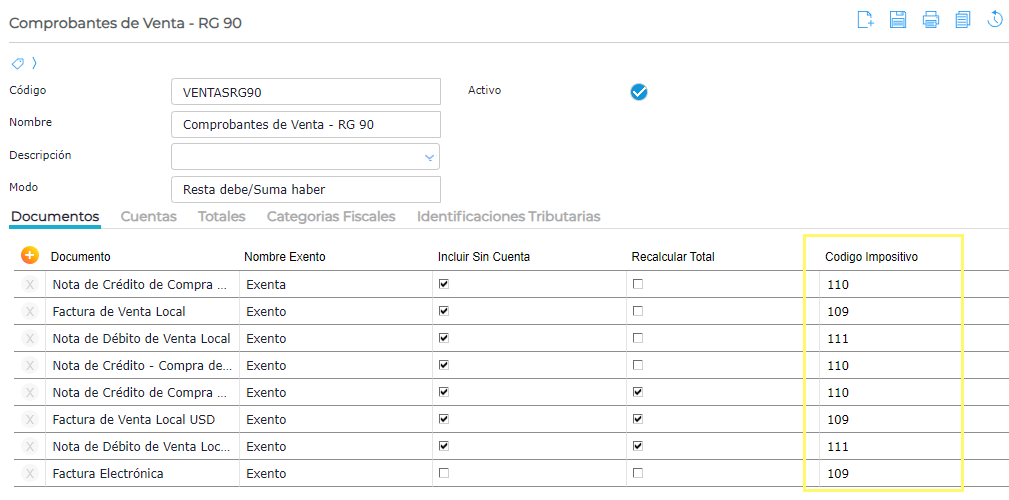Click the chevron next to the tag icon

click(35, 63)
